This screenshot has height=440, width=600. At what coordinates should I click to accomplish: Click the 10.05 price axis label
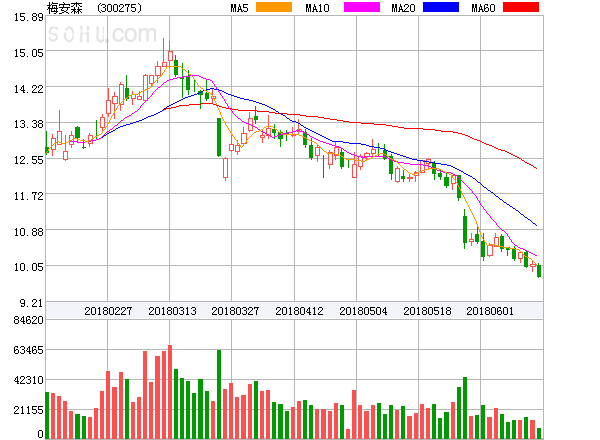coord(29,267)
